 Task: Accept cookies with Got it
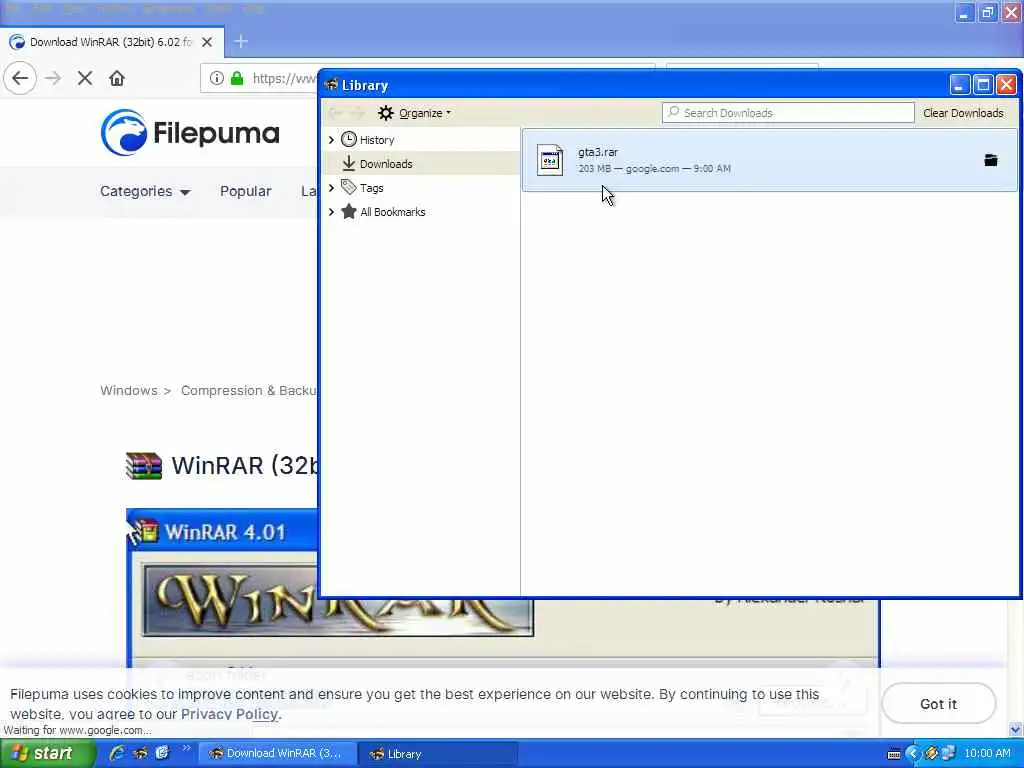[938, 703]
